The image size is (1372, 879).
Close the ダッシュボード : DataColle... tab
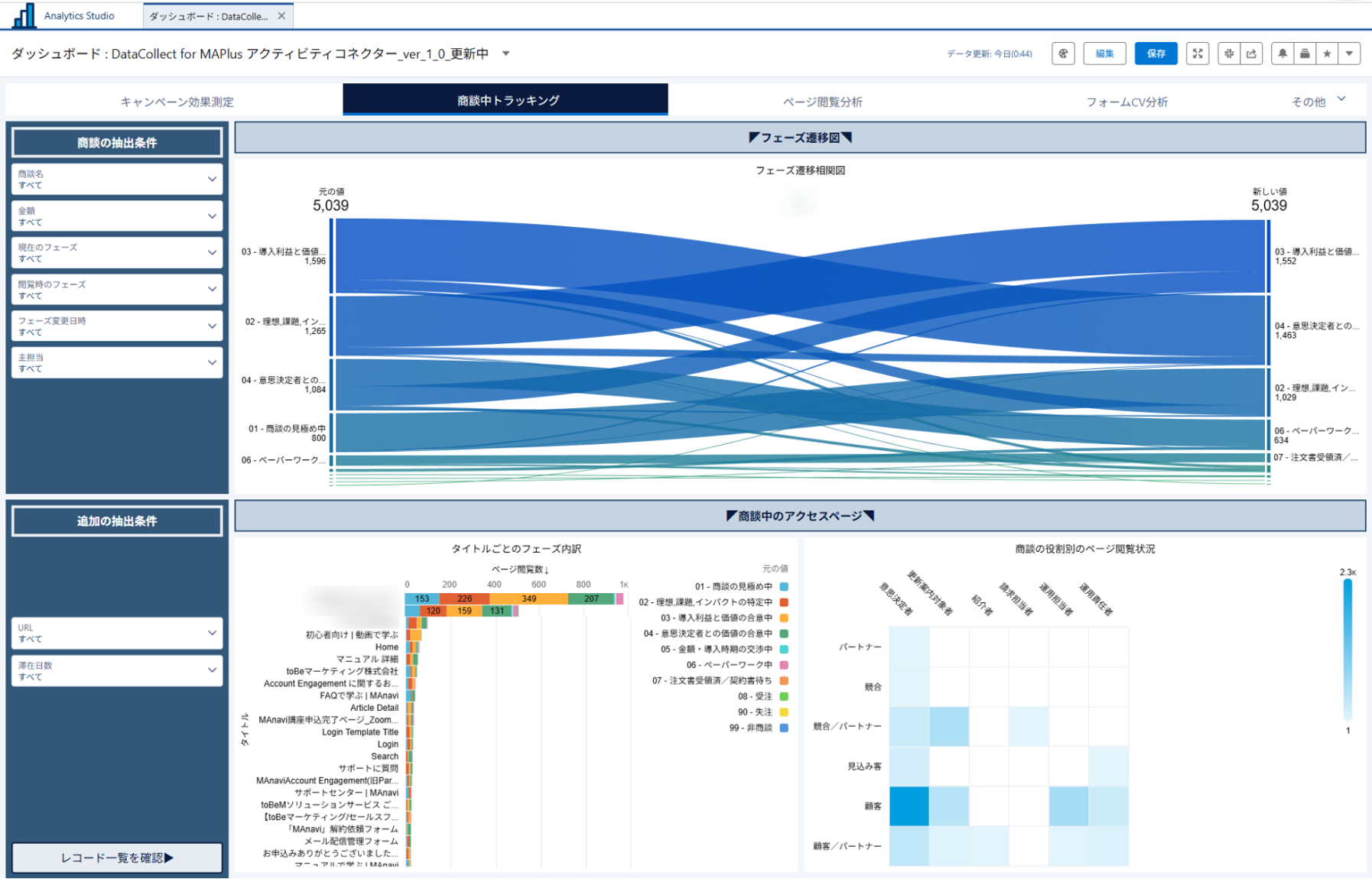coord(281,15)
